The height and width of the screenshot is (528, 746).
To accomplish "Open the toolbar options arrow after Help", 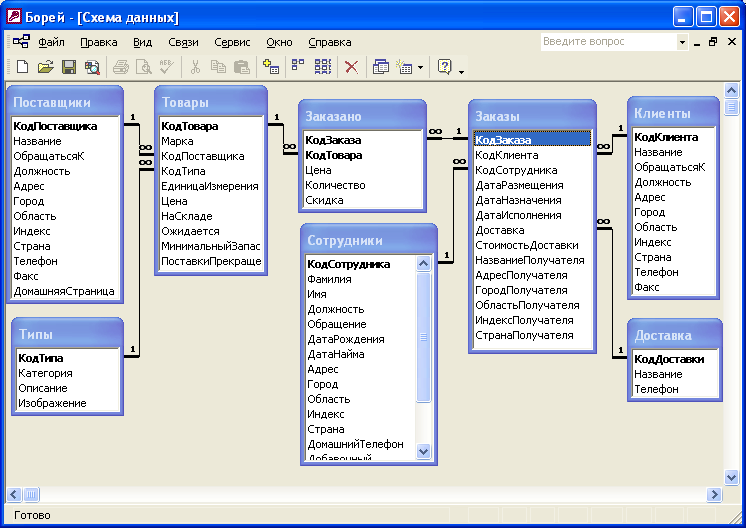I will tap(461, 71).
